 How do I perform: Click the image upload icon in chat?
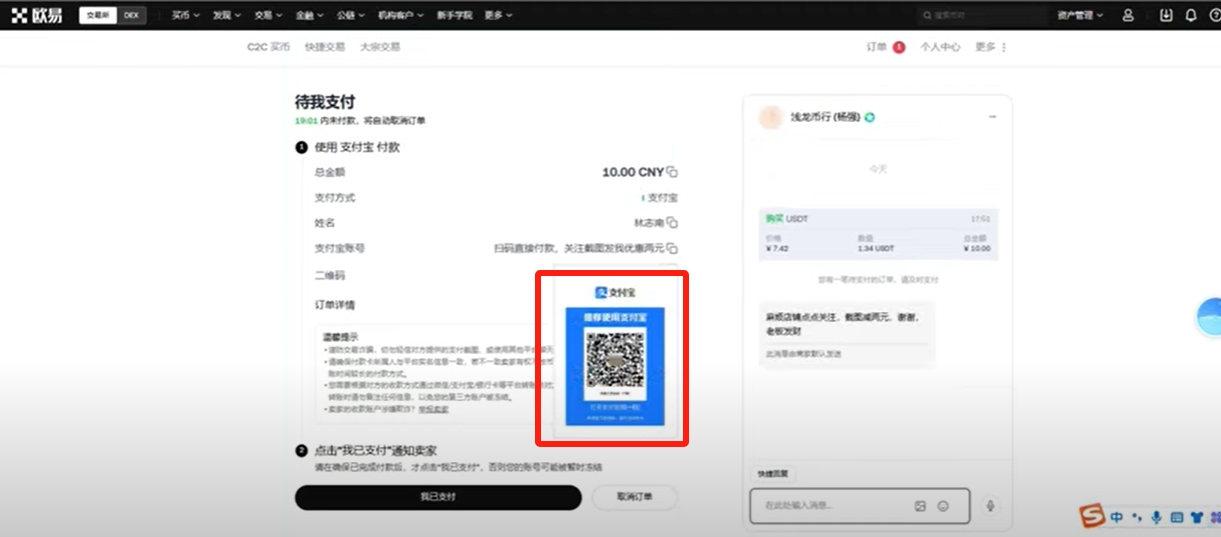click(920, 506)
